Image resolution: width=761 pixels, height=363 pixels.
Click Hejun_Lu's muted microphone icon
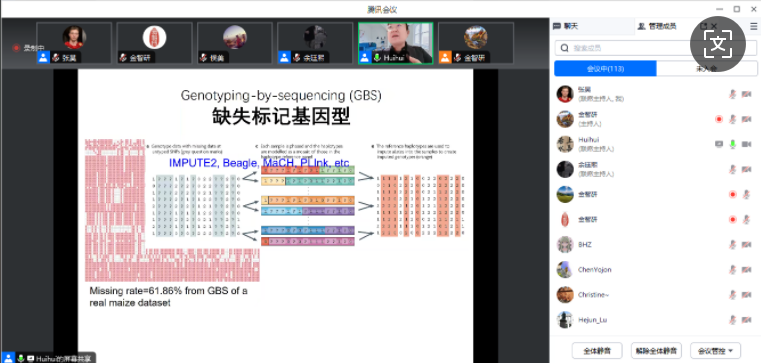pos(733,320)
